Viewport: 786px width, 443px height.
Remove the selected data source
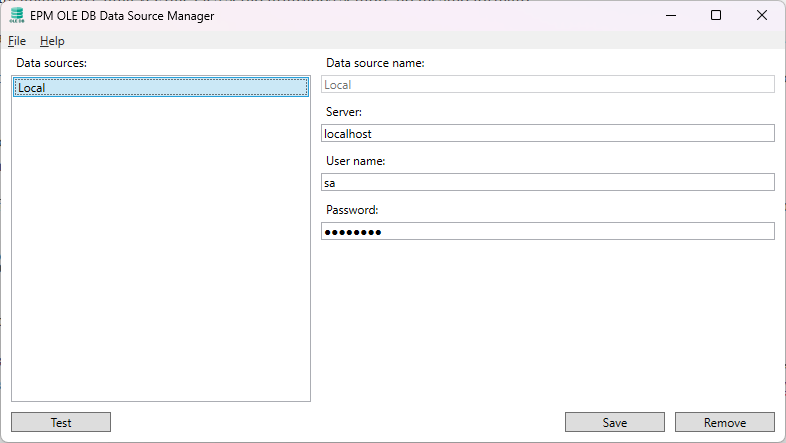[x=725, y=422]
